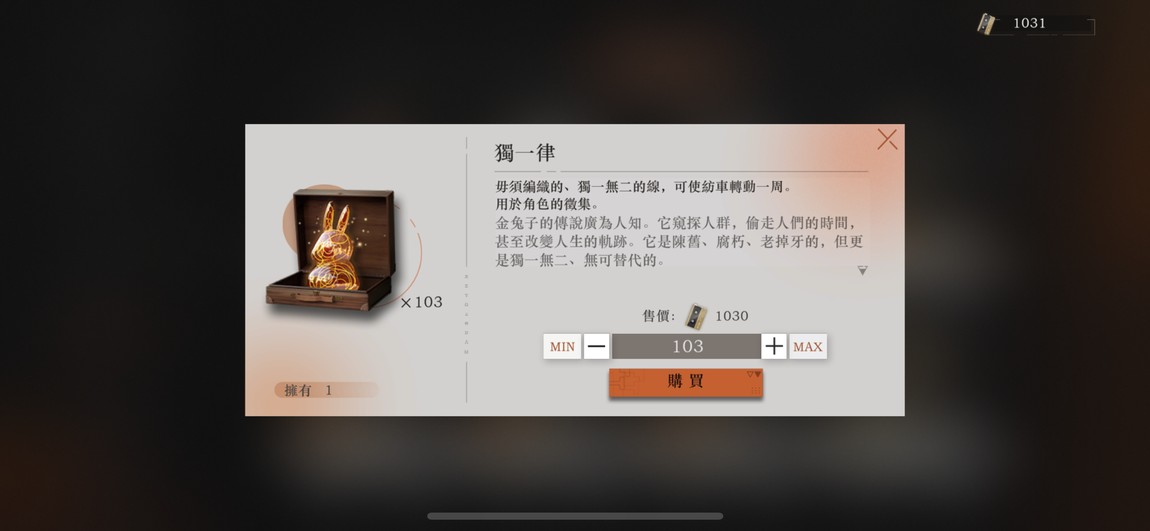
Task: Tap the cassette icon next to 售價
Action: point(696,316)
